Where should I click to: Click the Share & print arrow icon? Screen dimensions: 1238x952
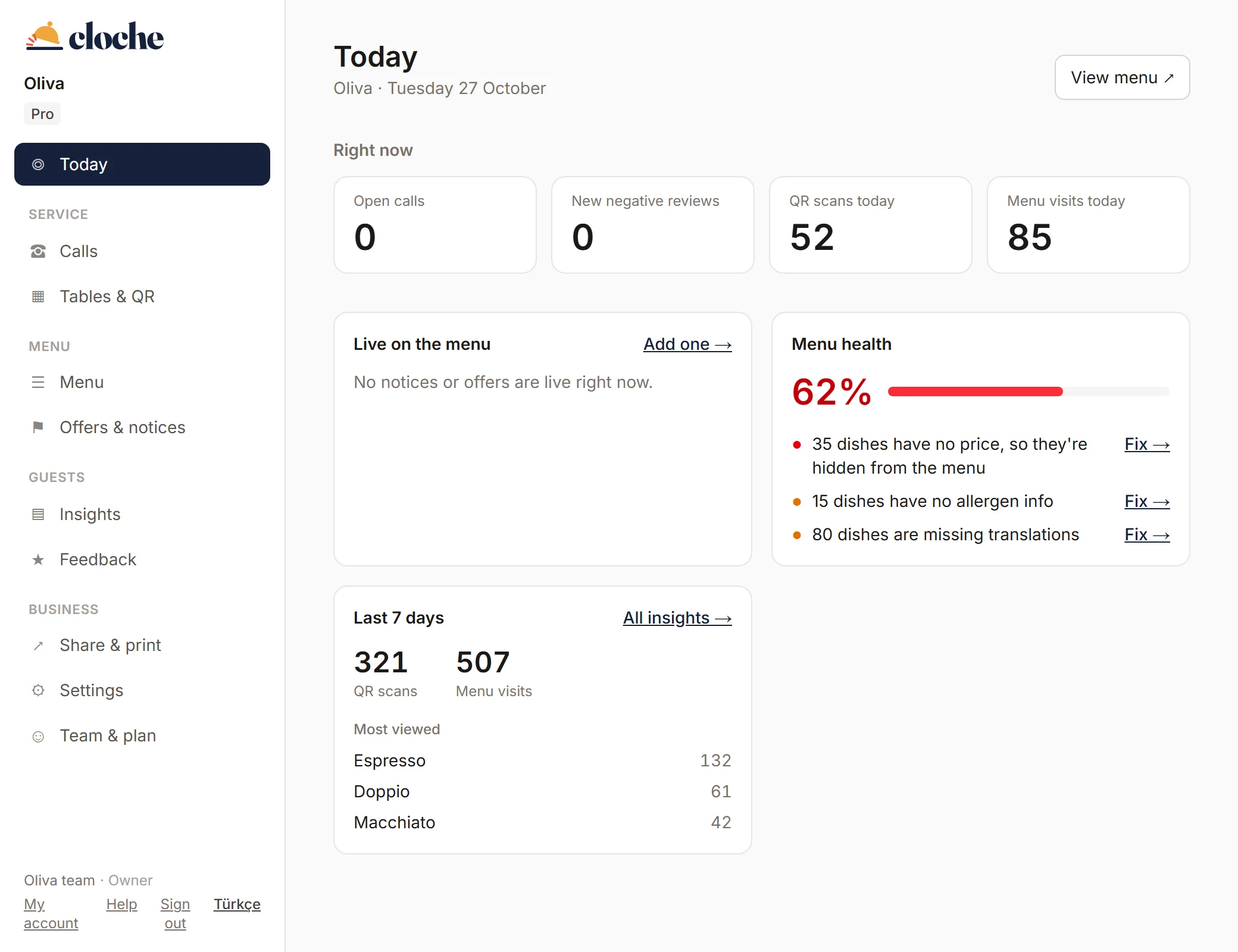pos(38,645)
